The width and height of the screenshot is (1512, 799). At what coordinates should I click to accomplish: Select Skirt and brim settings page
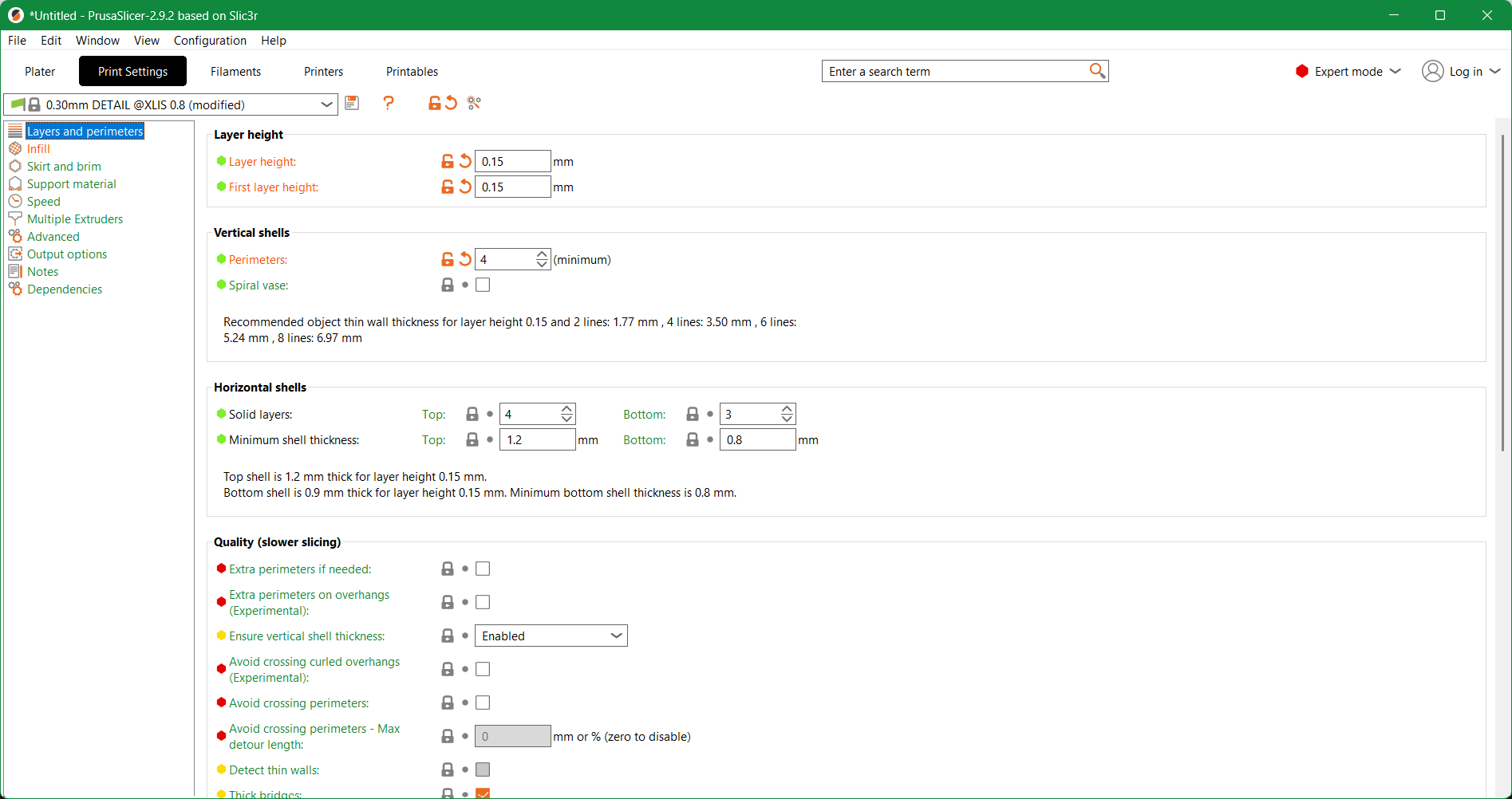click(64, 166)
